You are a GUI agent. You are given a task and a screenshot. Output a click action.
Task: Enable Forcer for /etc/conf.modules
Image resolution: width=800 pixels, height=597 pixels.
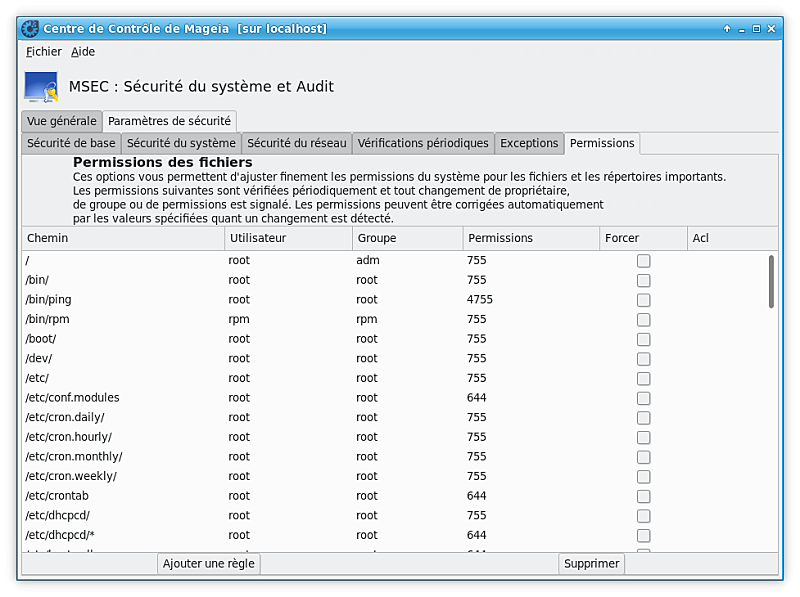click(643, 398)
